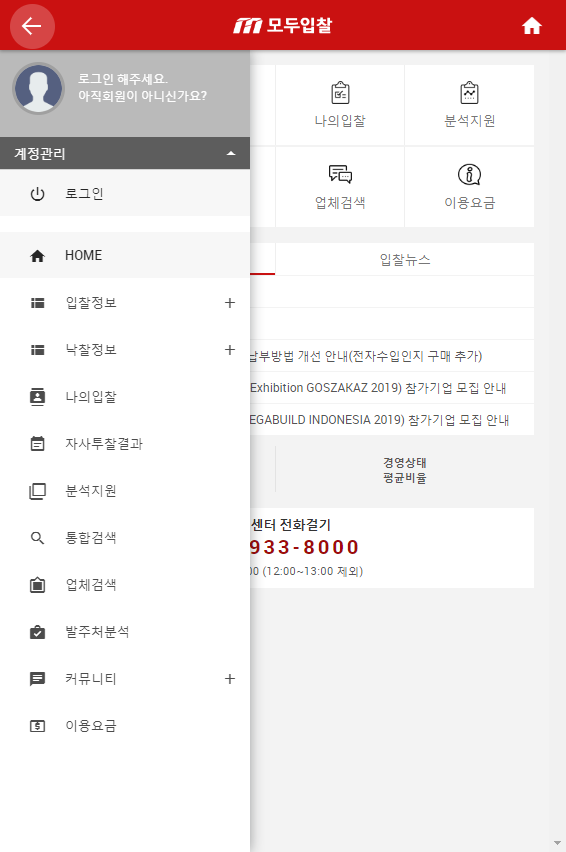This screenshot has height=852, width=566.
Task: Expand 낙찰정보 with the plus sign
Action: (x=230, y=349)
